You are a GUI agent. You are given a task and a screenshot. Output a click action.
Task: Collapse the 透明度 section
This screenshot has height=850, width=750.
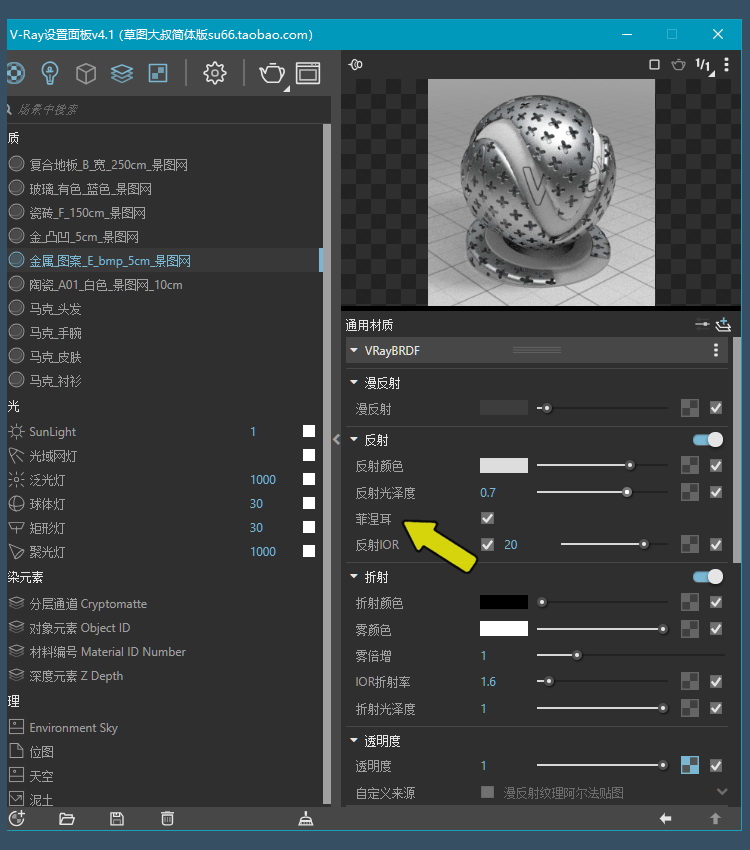[x=354, y=740]
